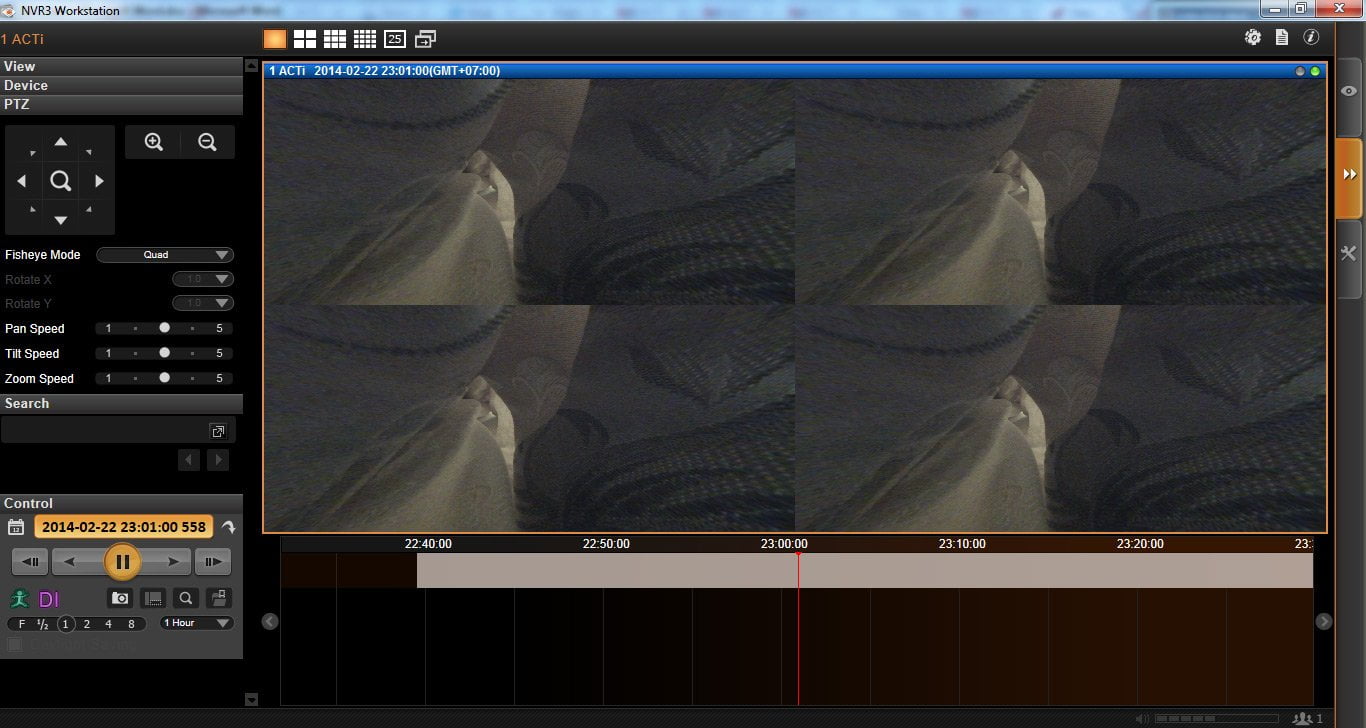Switch to 3x3 nine-channel layout
Viewport: 1366px width, 728px height.
pos(335,39)
